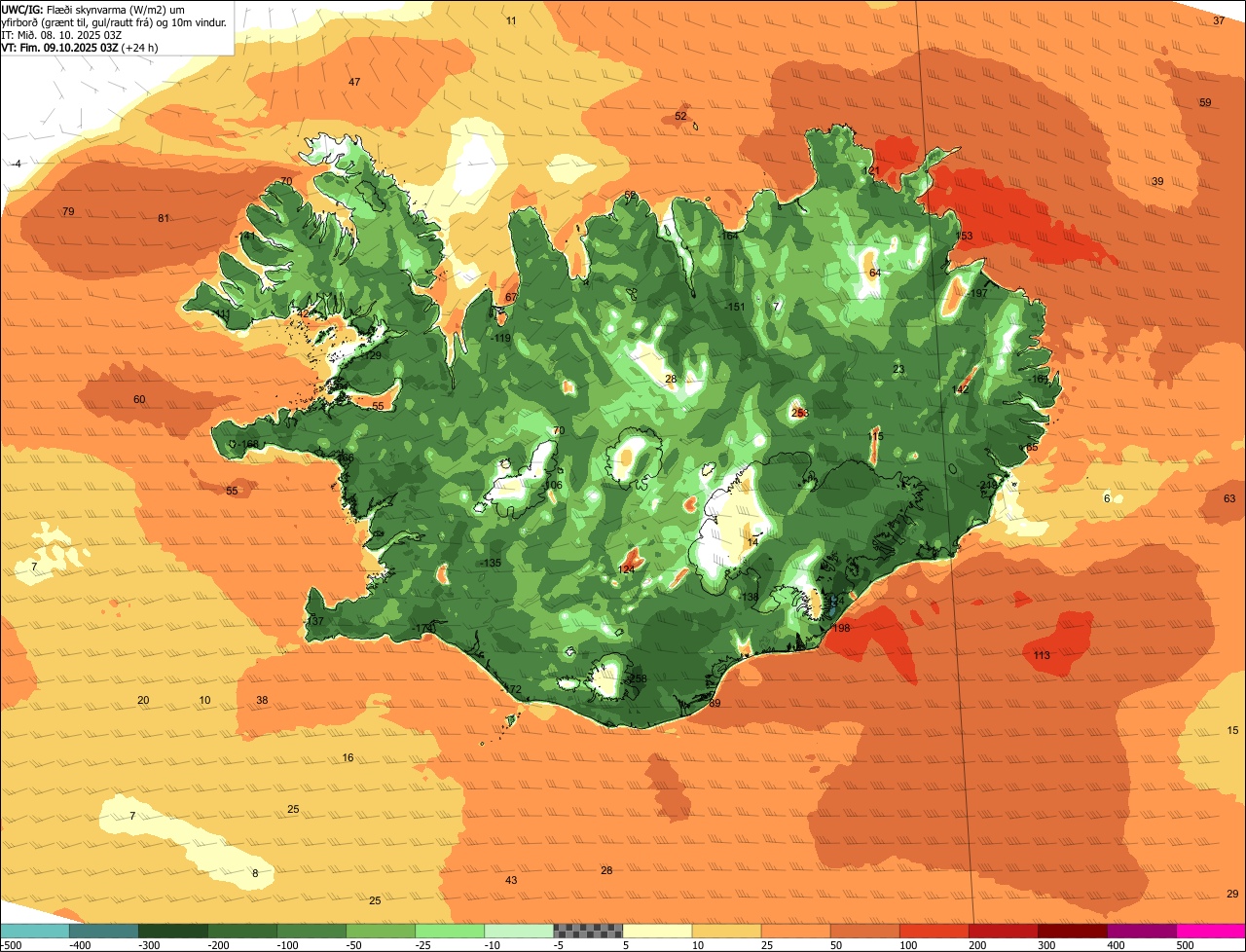The image size is (1246, 952).
Task: Click the map value 129
Action: 373,355
